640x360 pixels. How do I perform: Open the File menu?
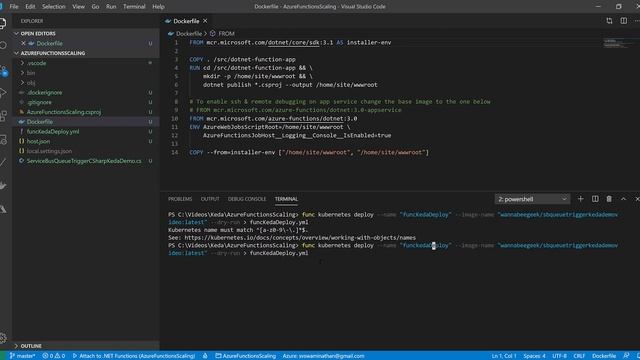[x=14, y=7]
